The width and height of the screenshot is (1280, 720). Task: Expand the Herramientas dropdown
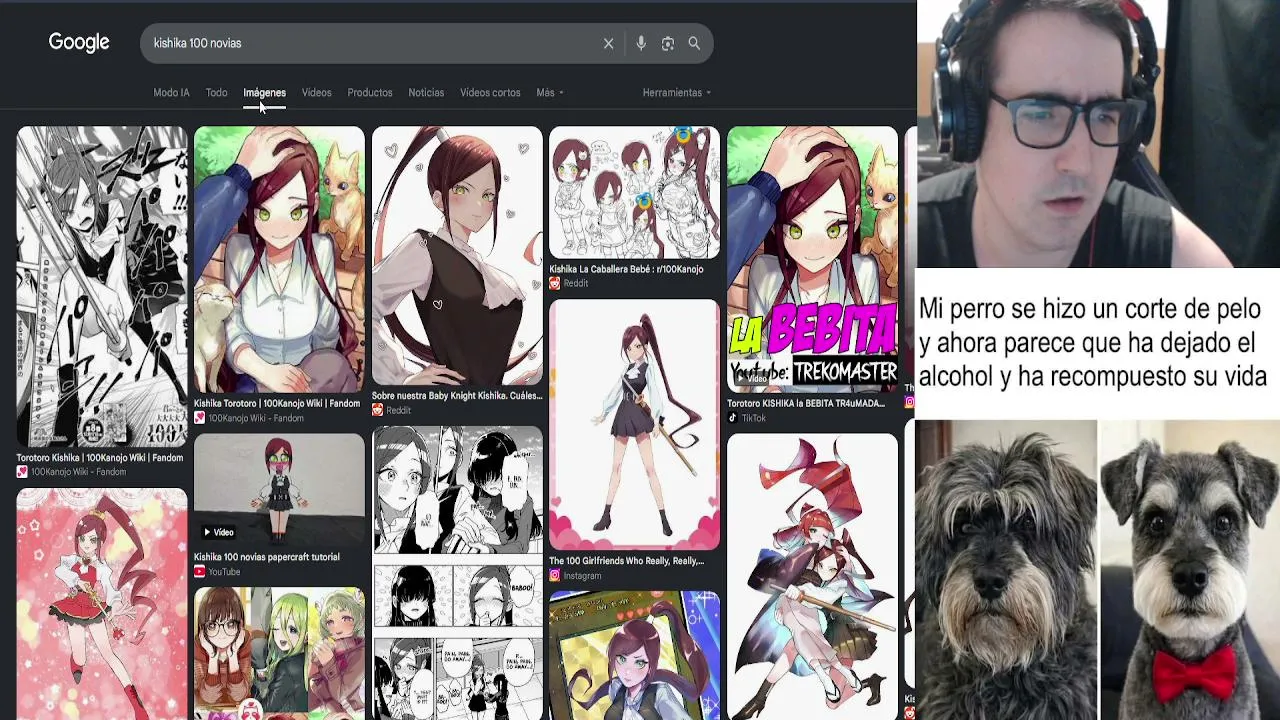[x=677, y=93]
